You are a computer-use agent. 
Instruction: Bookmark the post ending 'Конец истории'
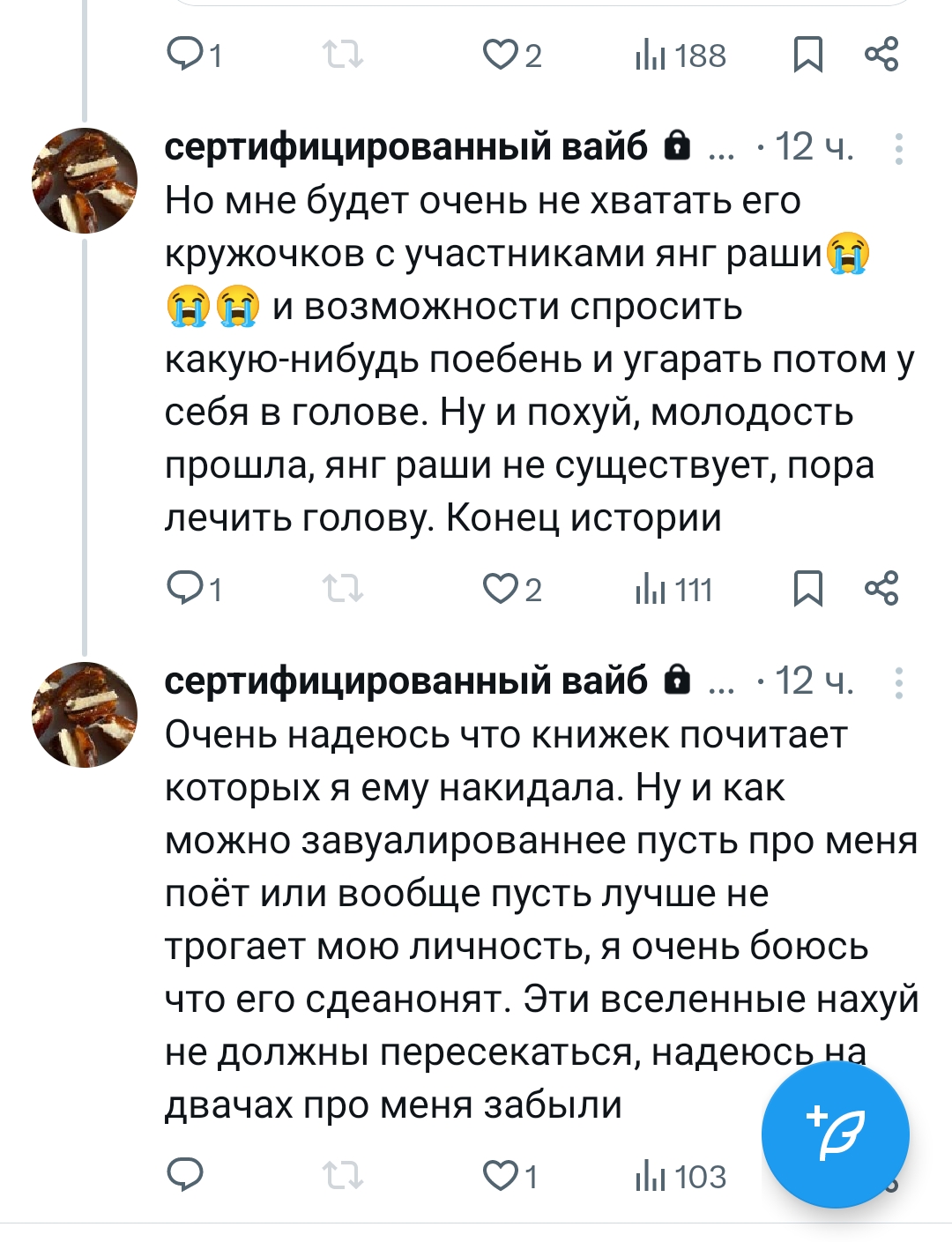point(807,589)
